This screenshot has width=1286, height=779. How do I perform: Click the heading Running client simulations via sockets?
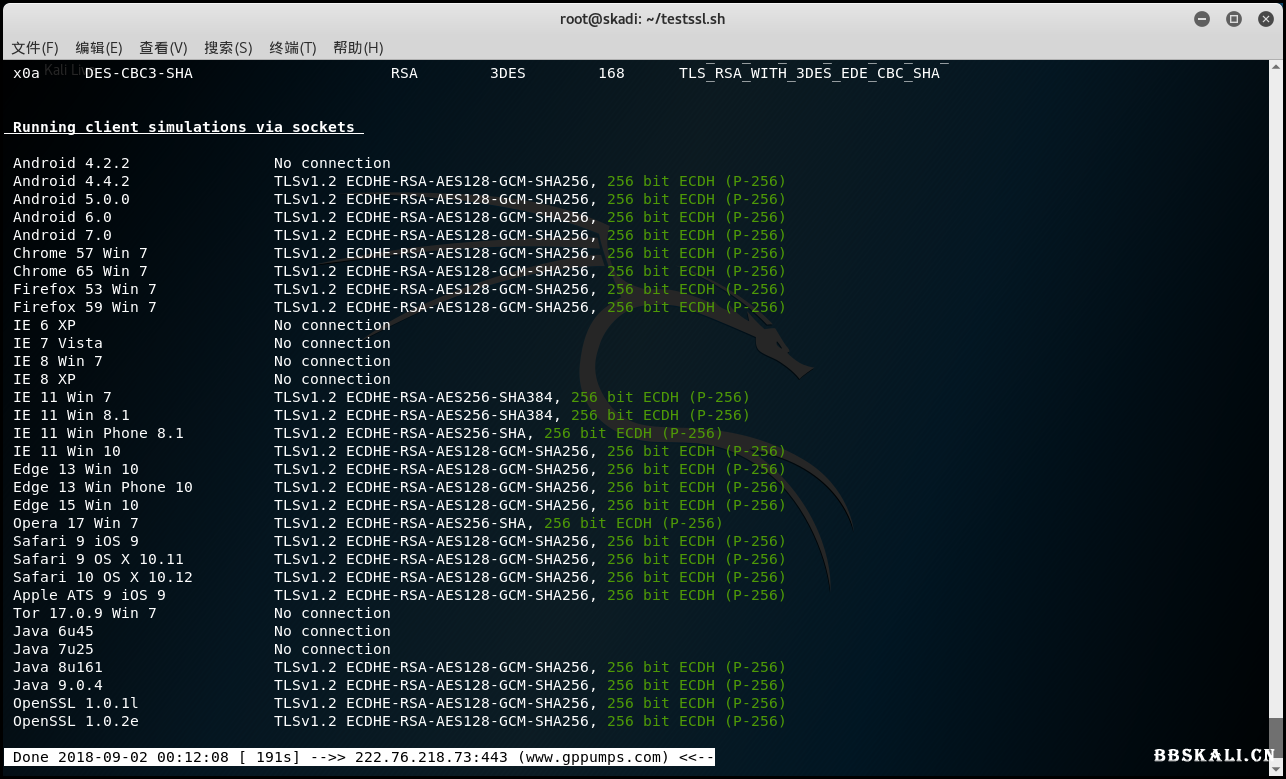point(184,127)
